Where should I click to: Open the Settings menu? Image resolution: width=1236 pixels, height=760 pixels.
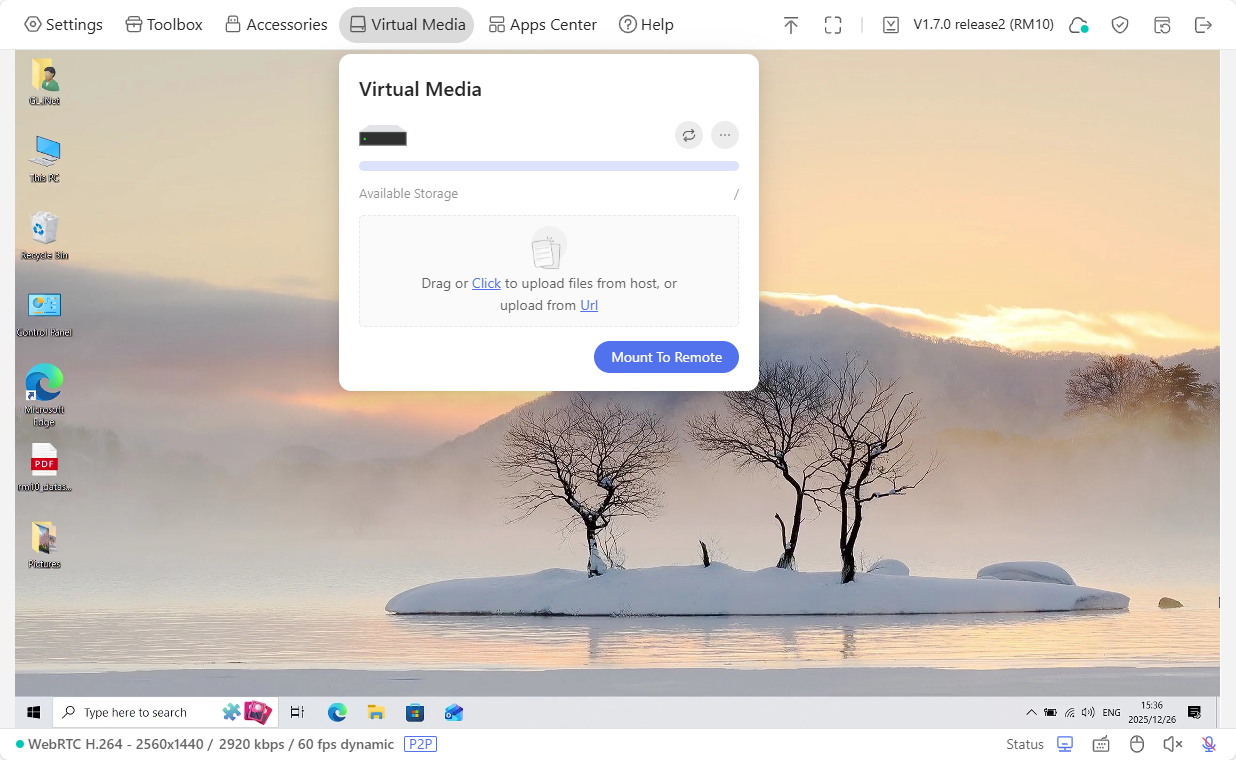click(x=63, y=24)
